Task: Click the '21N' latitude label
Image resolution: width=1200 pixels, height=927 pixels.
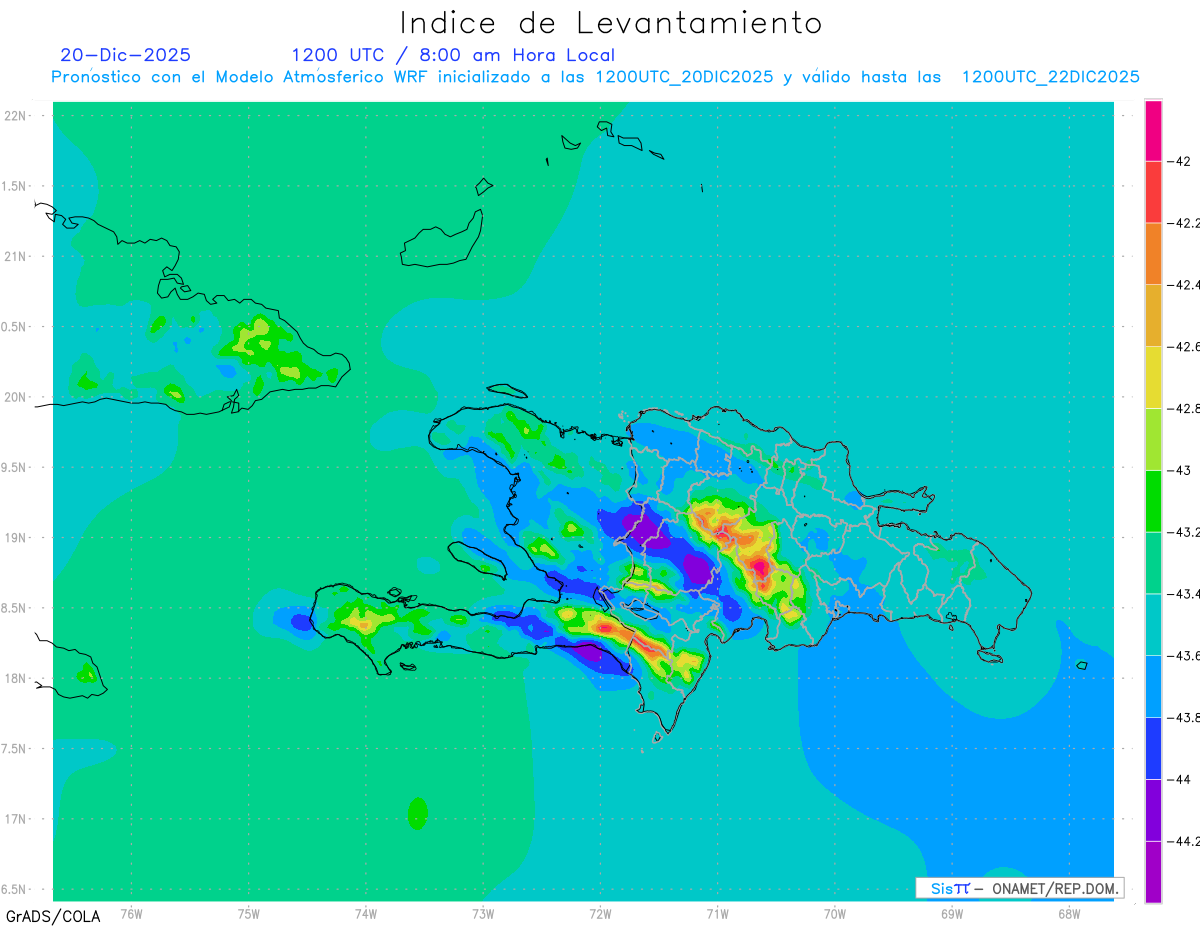Action: tap(15, 256)
